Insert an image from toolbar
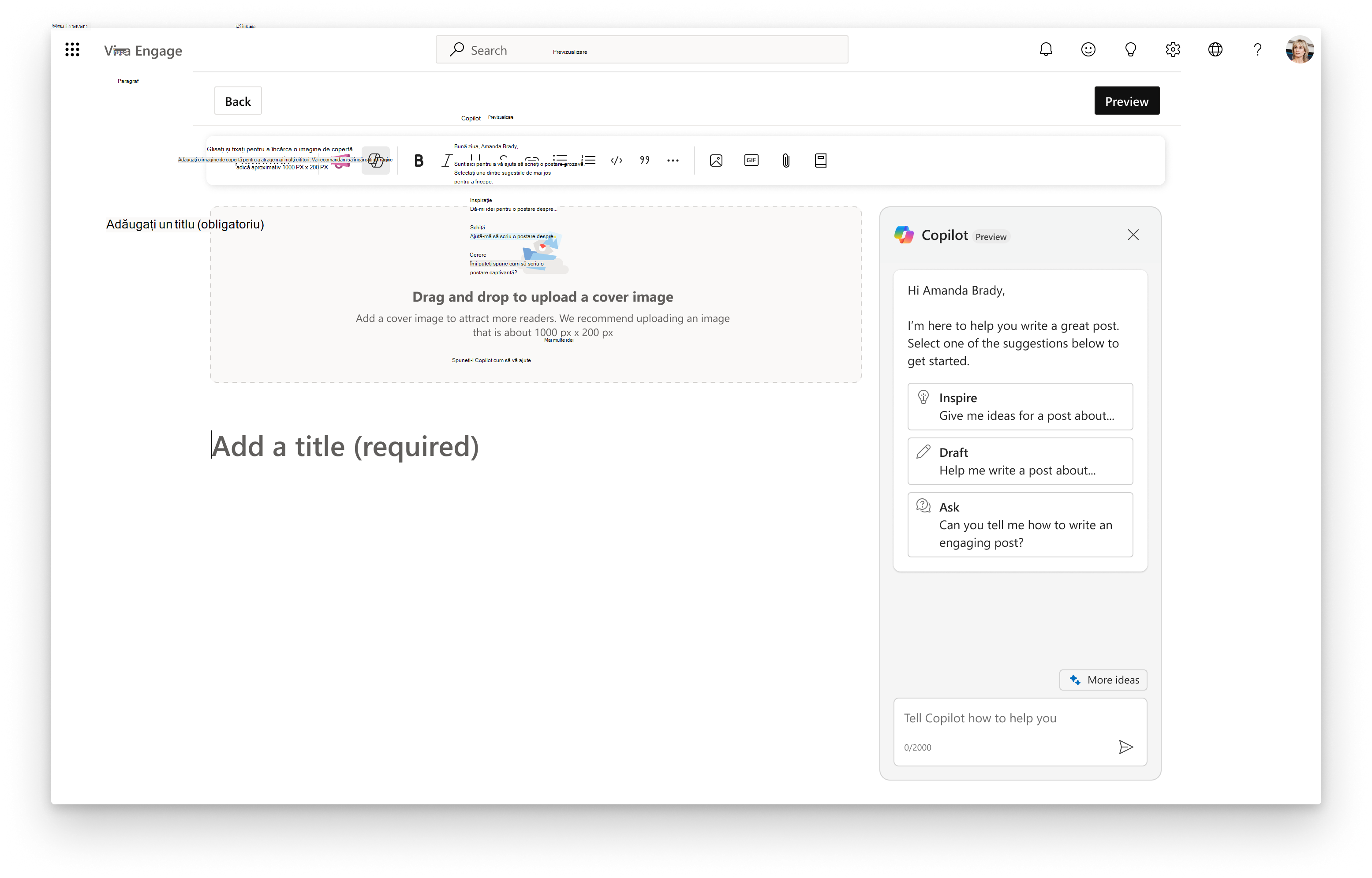The width and height of the screenshot is (1372, 878). (716, 160)
